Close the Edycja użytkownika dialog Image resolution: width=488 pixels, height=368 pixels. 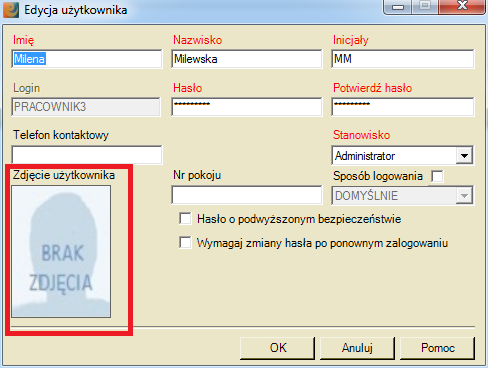pos(462,6)
